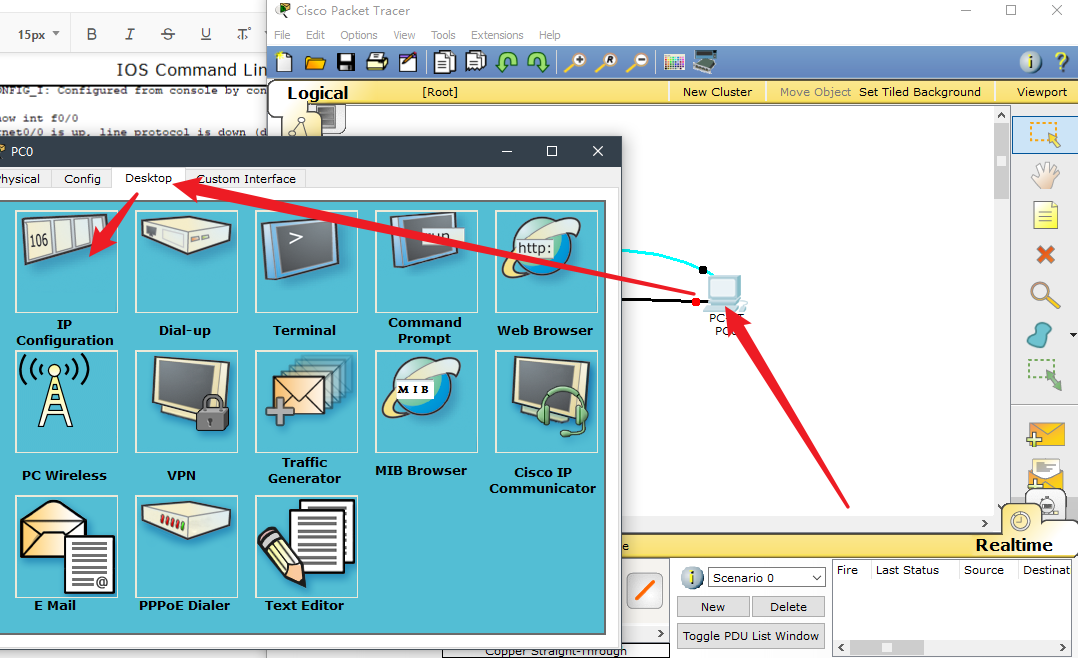
Task: Open IP Configuration on PC0 desktop
Action: (x=66, y=262)
